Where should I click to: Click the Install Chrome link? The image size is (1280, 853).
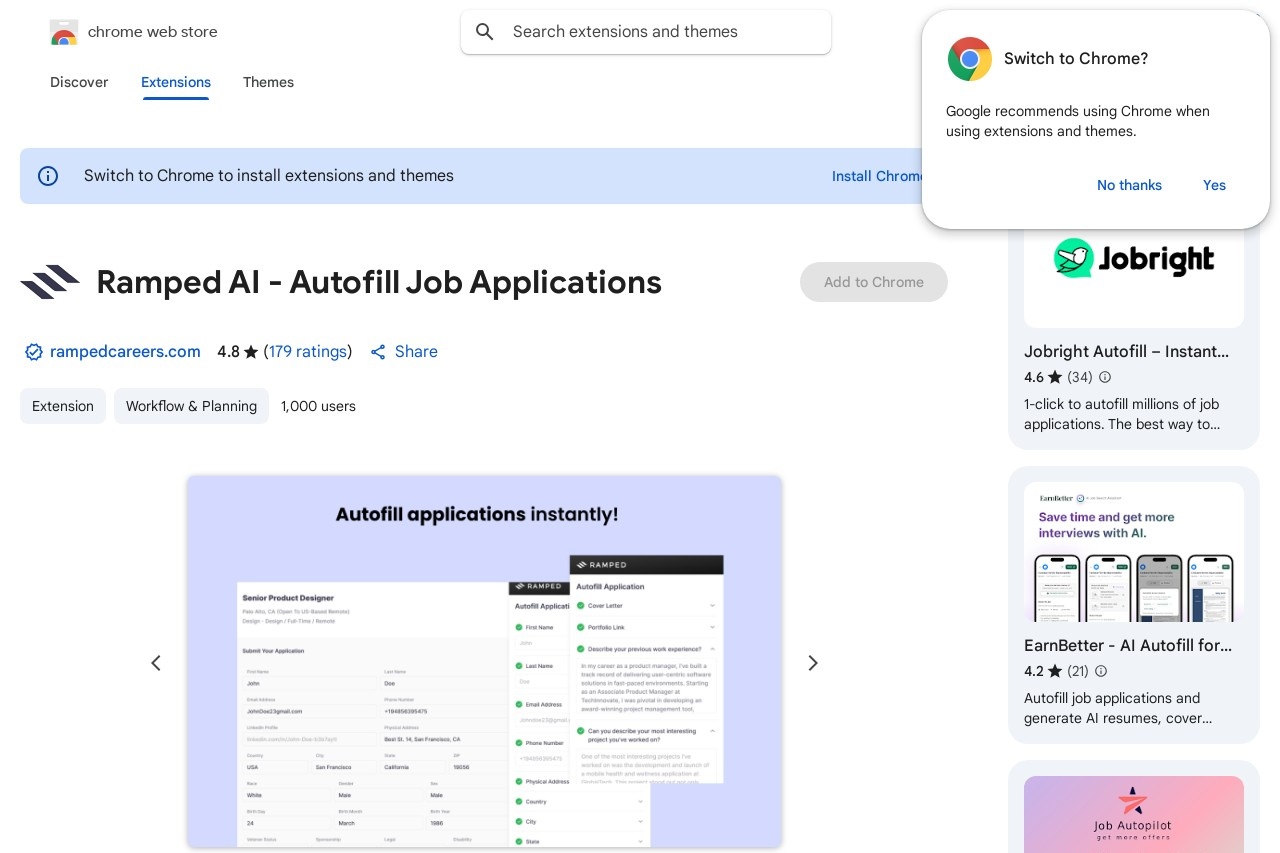[877, 176]
